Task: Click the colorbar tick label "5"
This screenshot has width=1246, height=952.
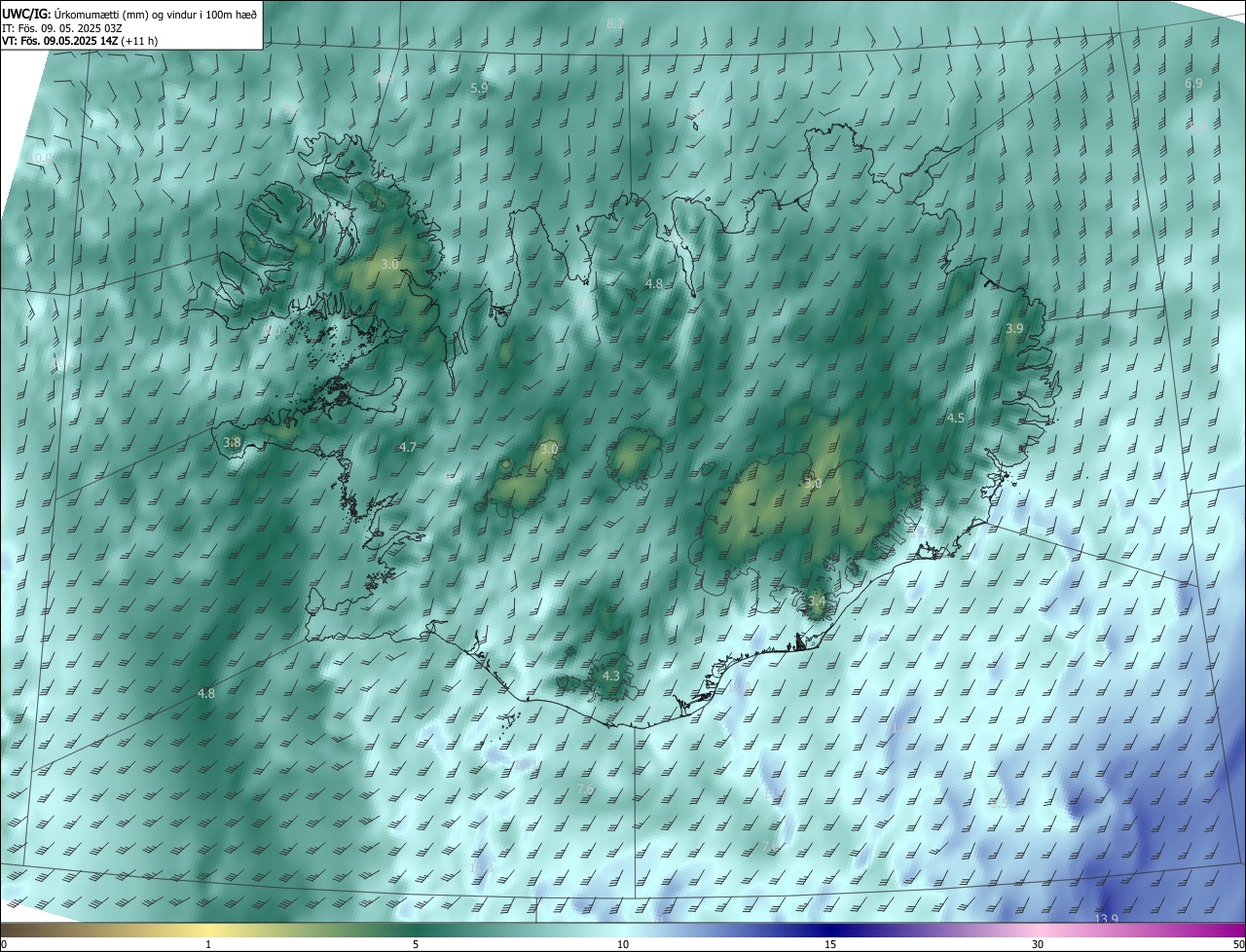Action: point(416,944)
